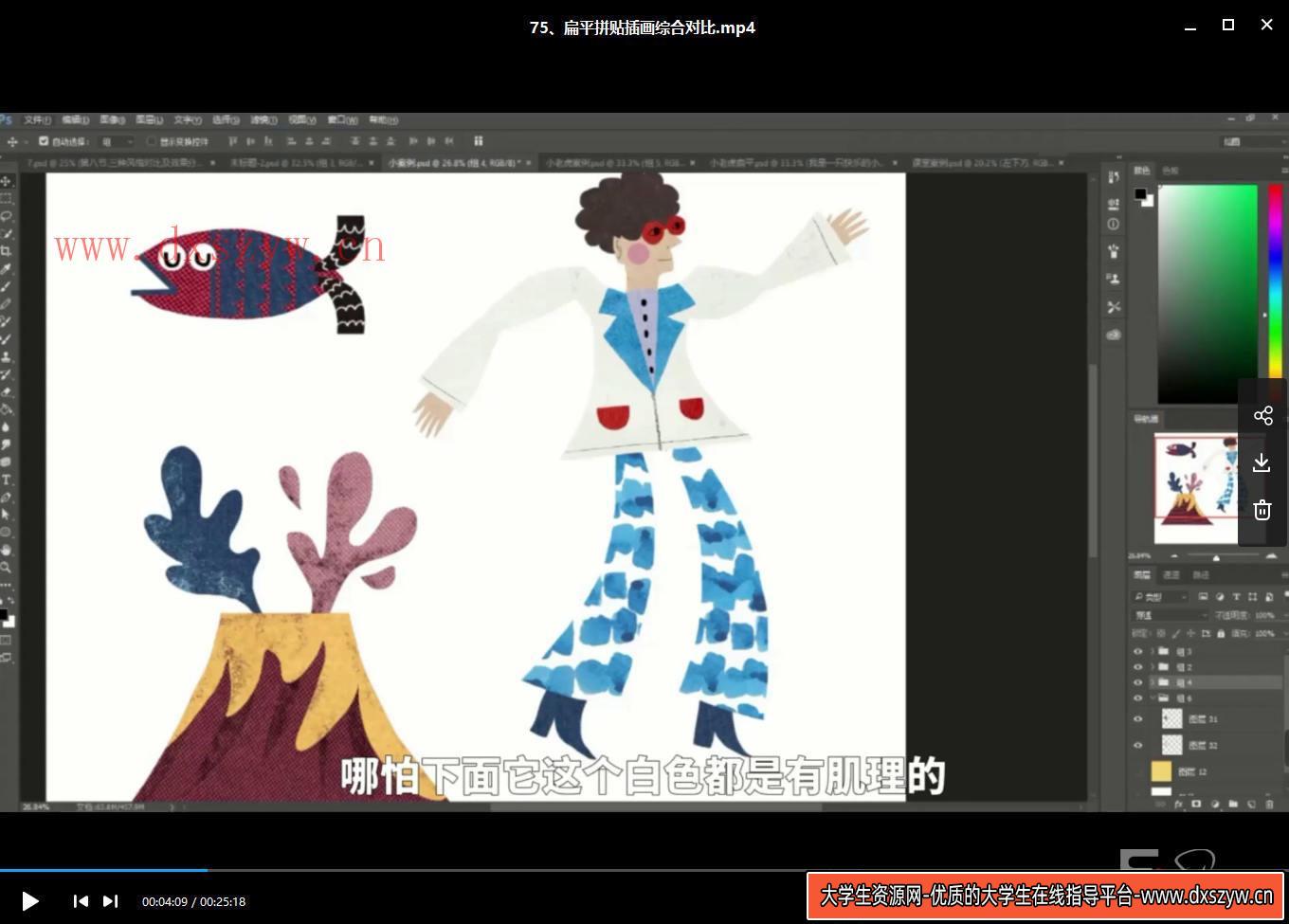
Task: Select the Hand tool
Action: pyautogui.click(x=7, y=550)
